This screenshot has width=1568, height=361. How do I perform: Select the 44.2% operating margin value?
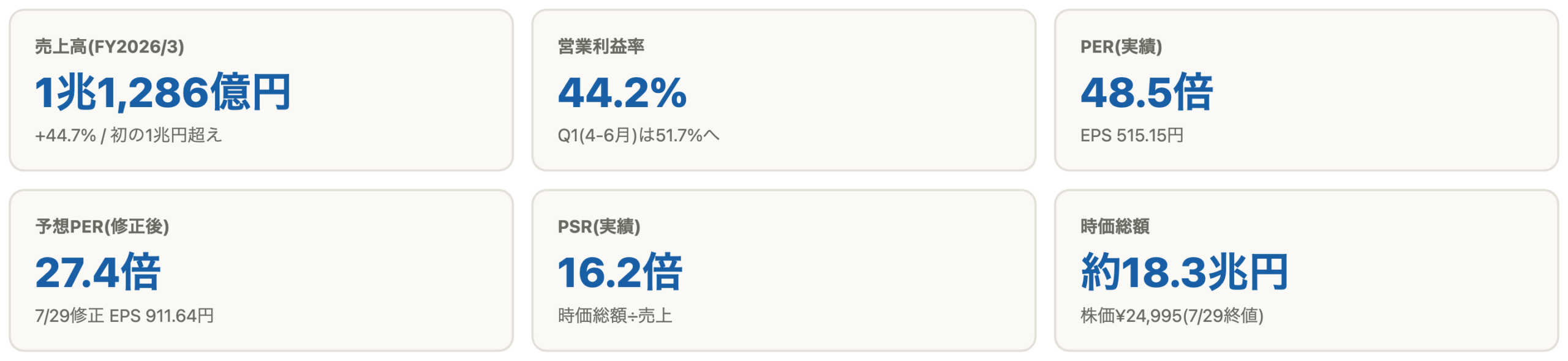click(622, 93)
